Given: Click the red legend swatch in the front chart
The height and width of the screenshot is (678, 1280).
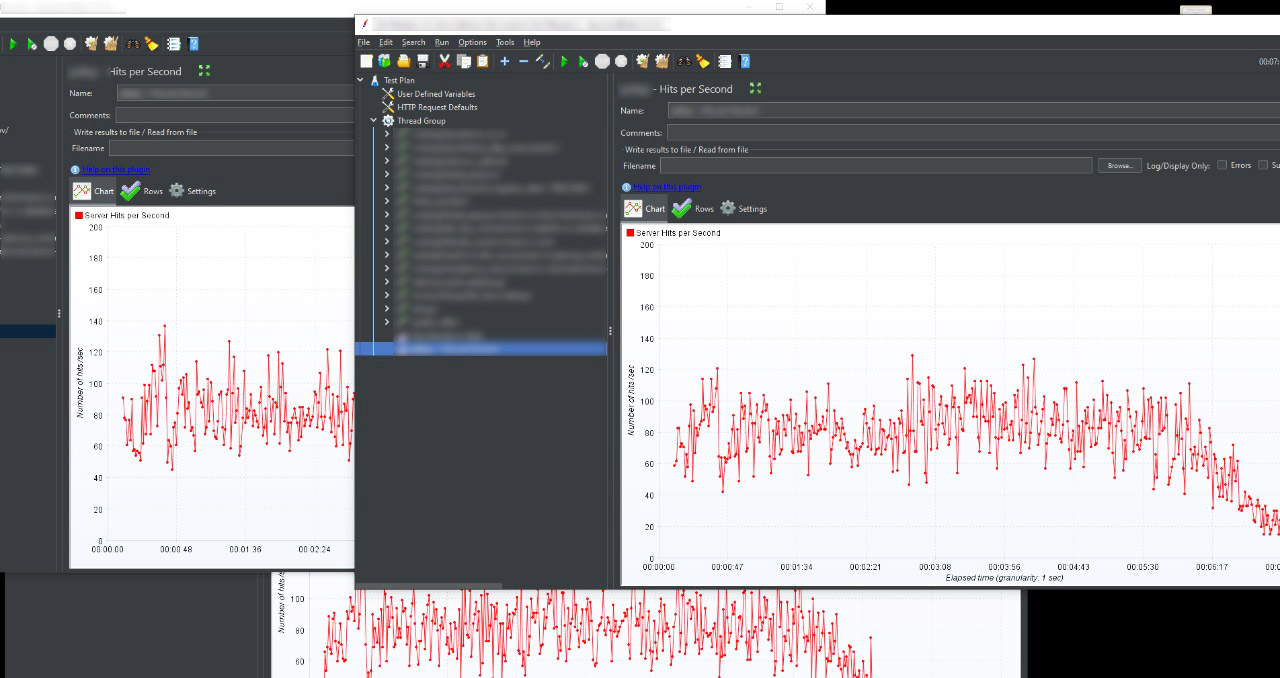Looking at the screenshot, I should pos(630,233).
